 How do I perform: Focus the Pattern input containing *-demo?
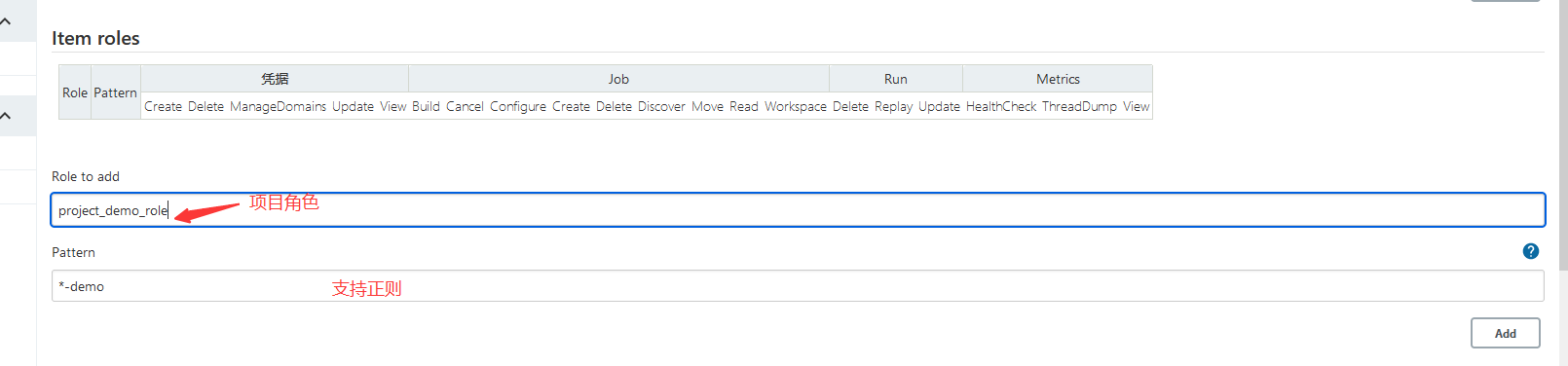pyautogui.click(x=798, y=286)
